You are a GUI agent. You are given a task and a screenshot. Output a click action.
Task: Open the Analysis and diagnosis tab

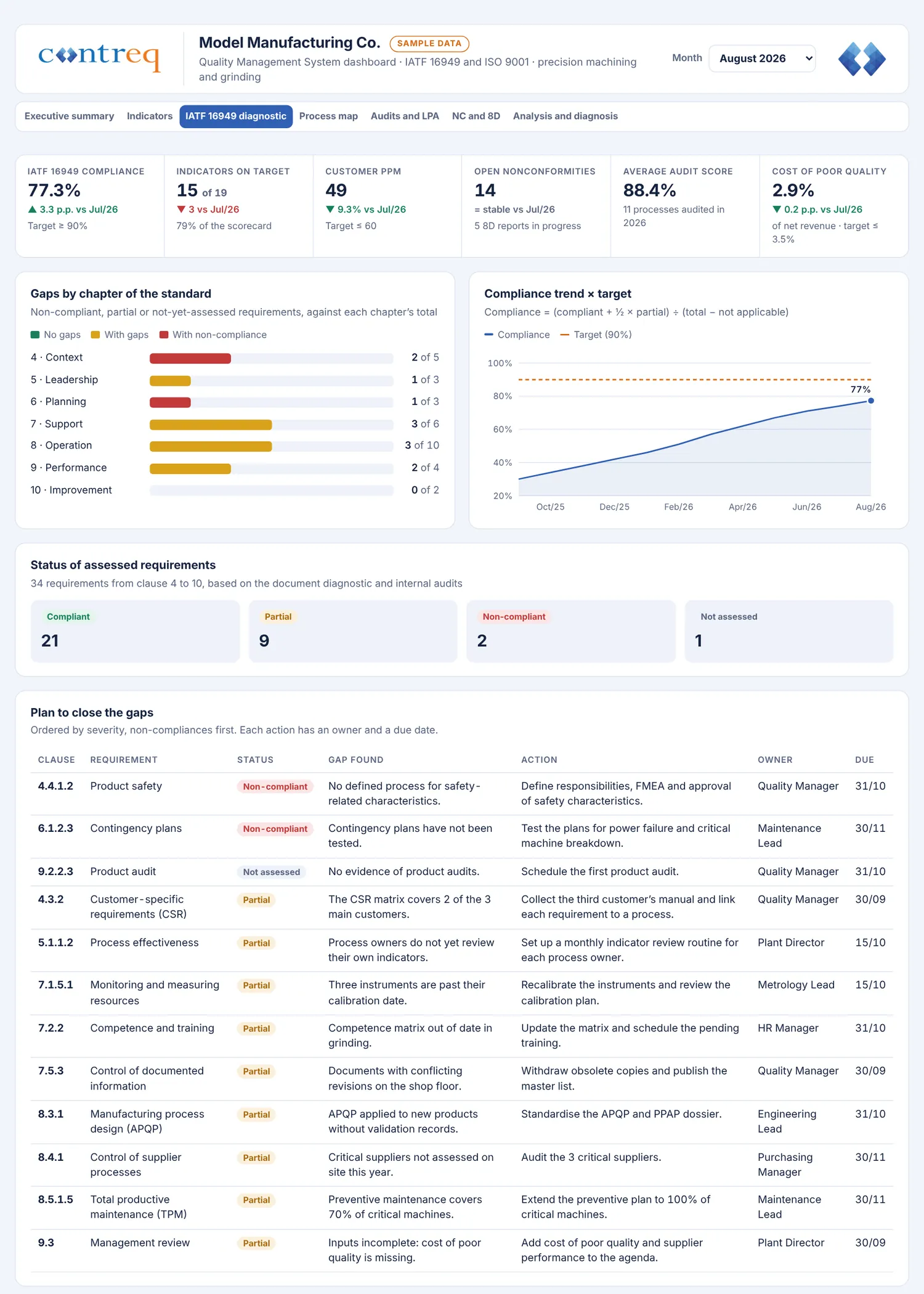565,116
